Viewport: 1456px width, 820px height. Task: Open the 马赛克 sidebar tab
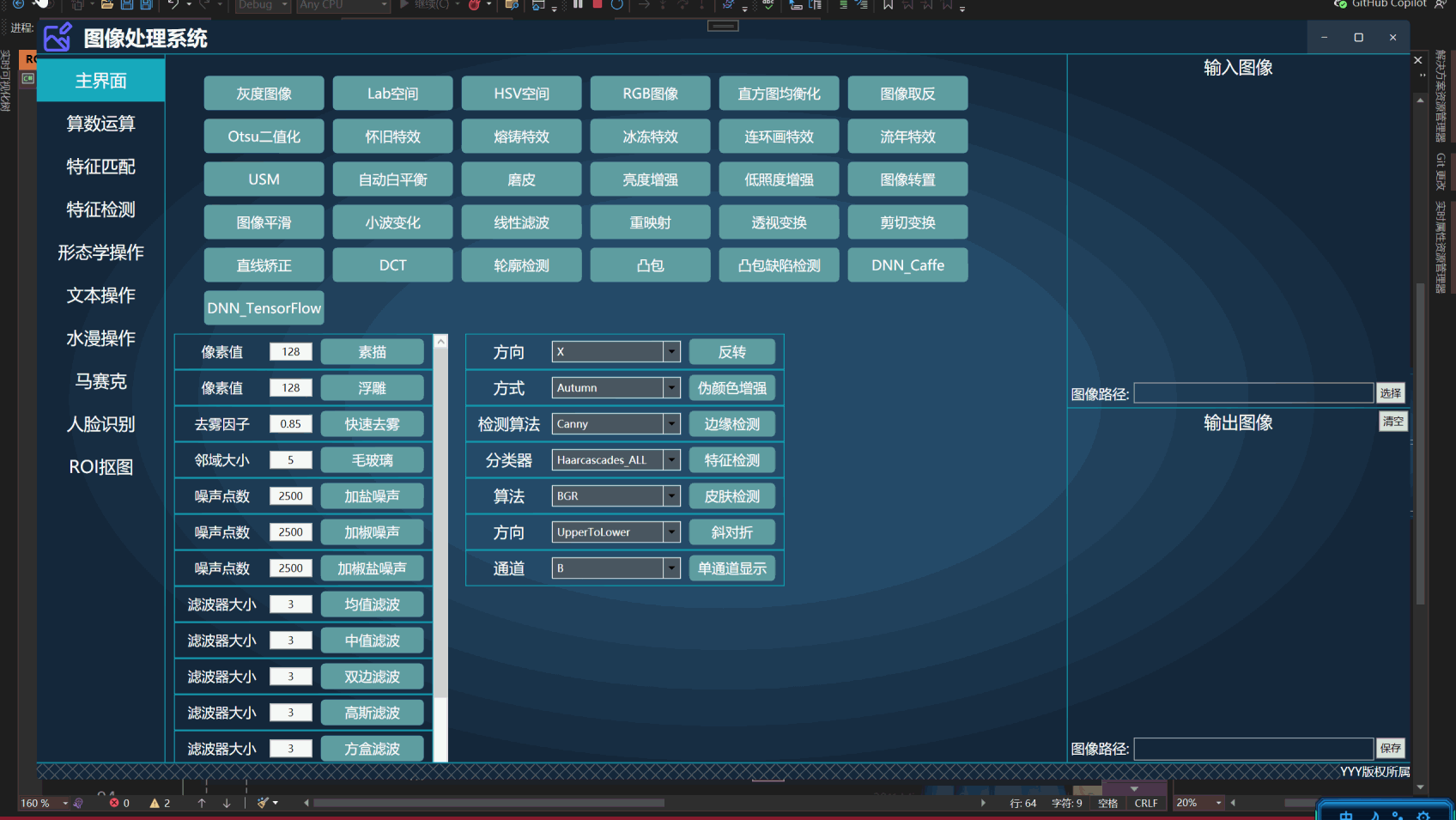[x=100, y=381]
